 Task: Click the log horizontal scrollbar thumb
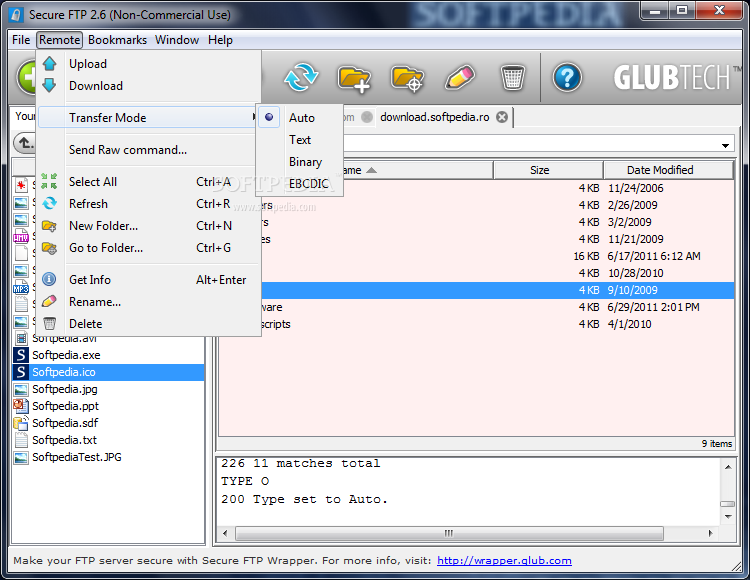(x=449, y=533)
